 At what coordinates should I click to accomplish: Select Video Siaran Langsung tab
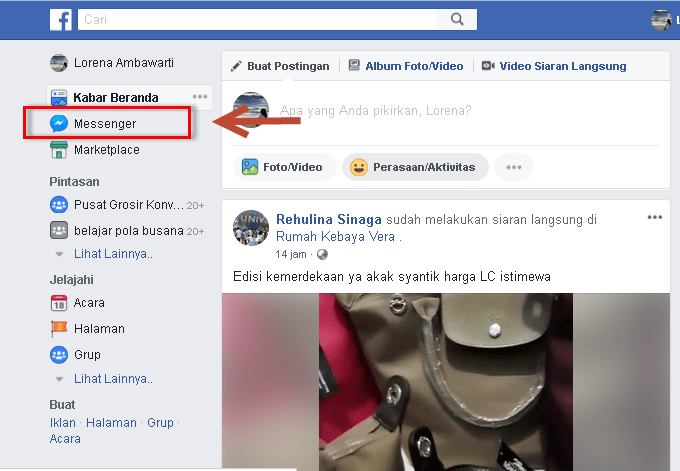pos(563,66)
